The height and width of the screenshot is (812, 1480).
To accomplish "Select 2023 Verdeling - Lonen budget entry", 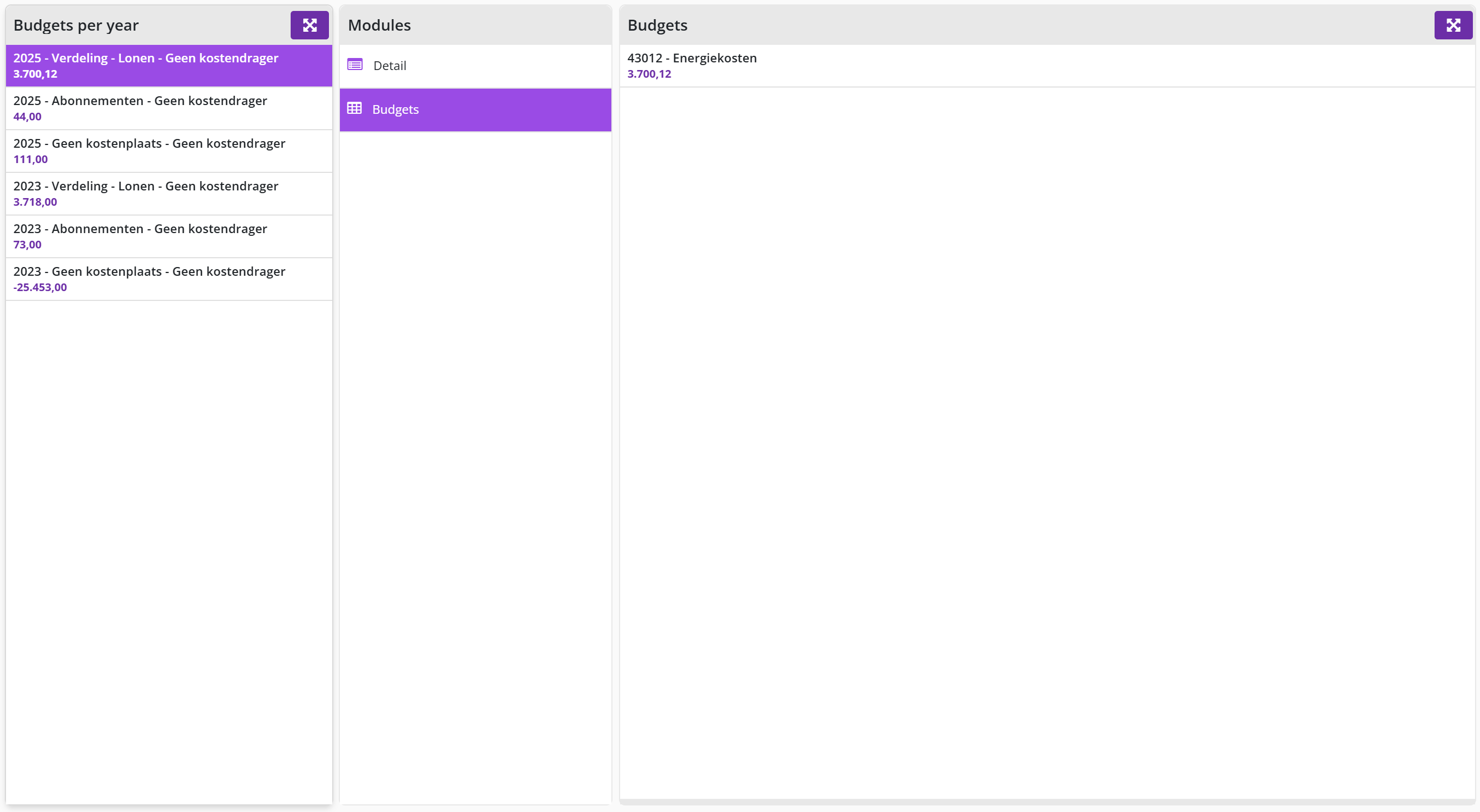I will pyautogui.click(x=169, y=194).
